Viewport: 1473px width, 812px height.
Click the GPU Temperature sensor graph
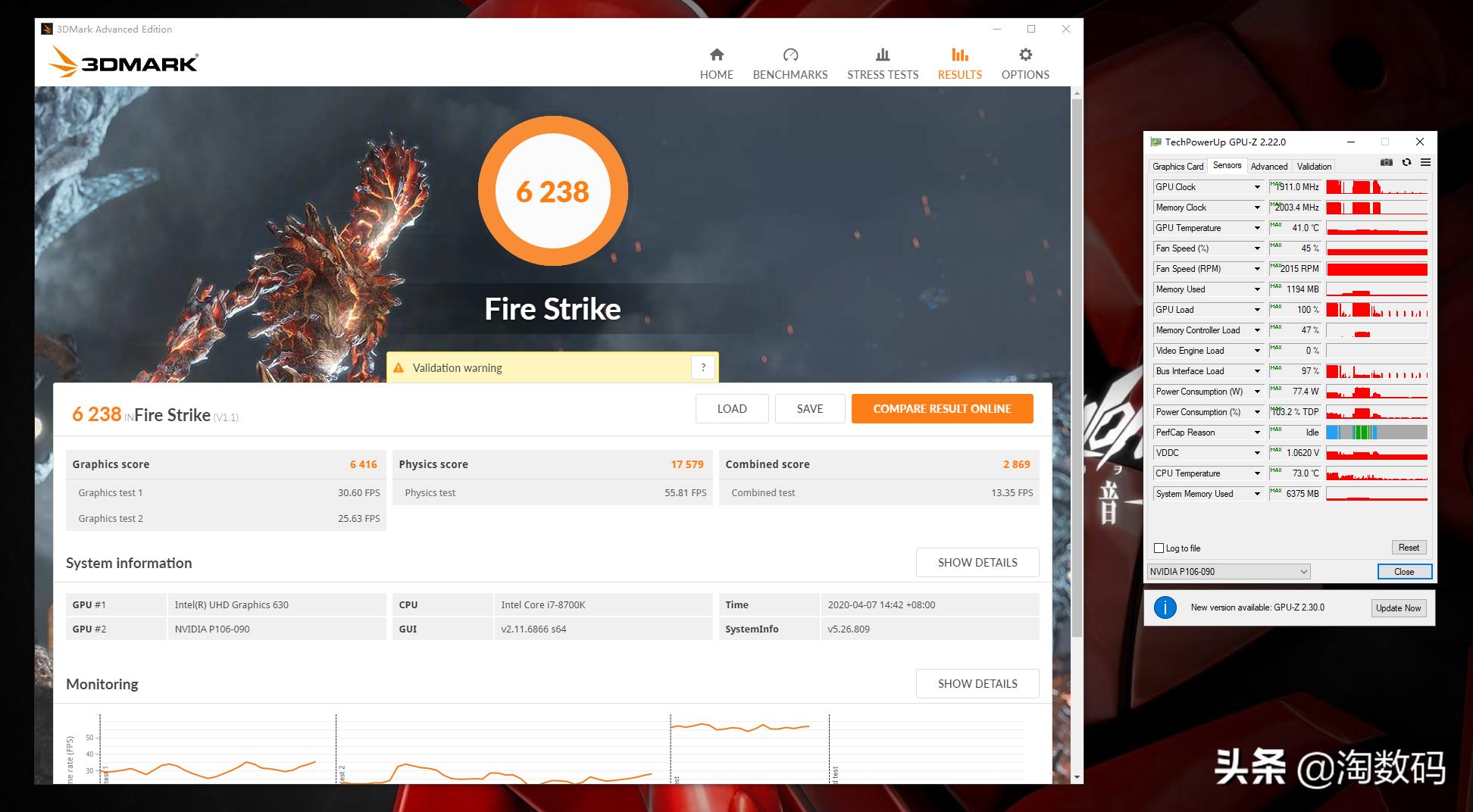1377,228
